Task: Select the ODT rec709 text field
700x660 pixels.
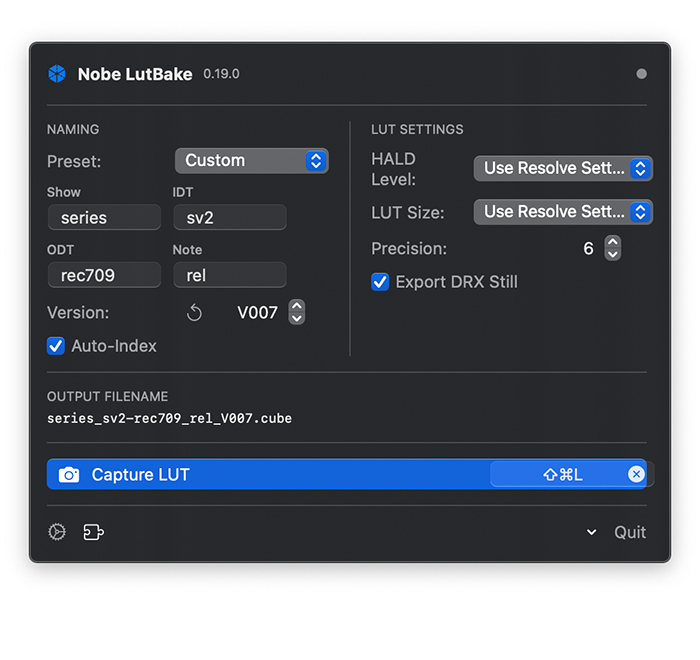Action: (104, 275)
